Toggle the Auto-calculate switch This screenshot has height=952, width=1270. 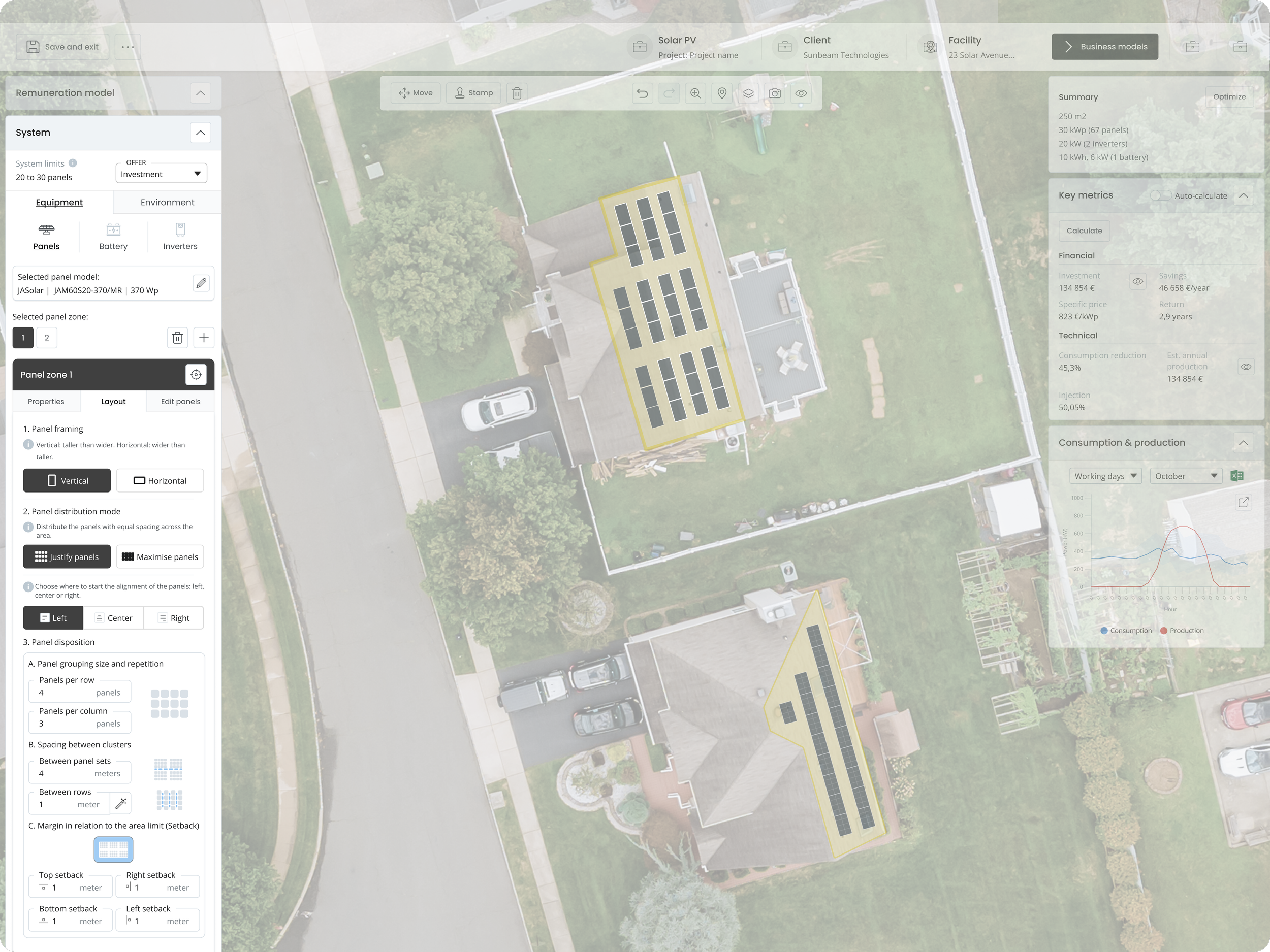pyautogui.click(x=1160, y=195)
